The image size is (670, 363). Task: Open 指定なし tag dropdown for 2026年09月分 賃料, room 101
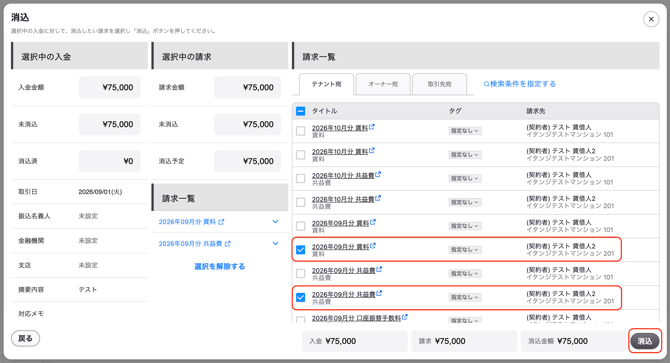[x=465, y=226]
